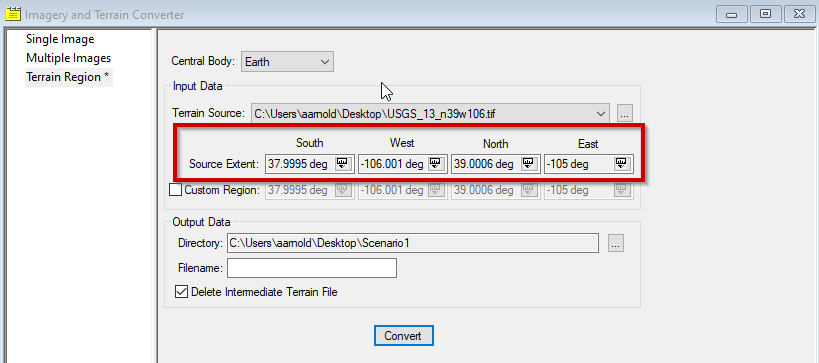Open unit menu icon in Source Extent South field

343,164
